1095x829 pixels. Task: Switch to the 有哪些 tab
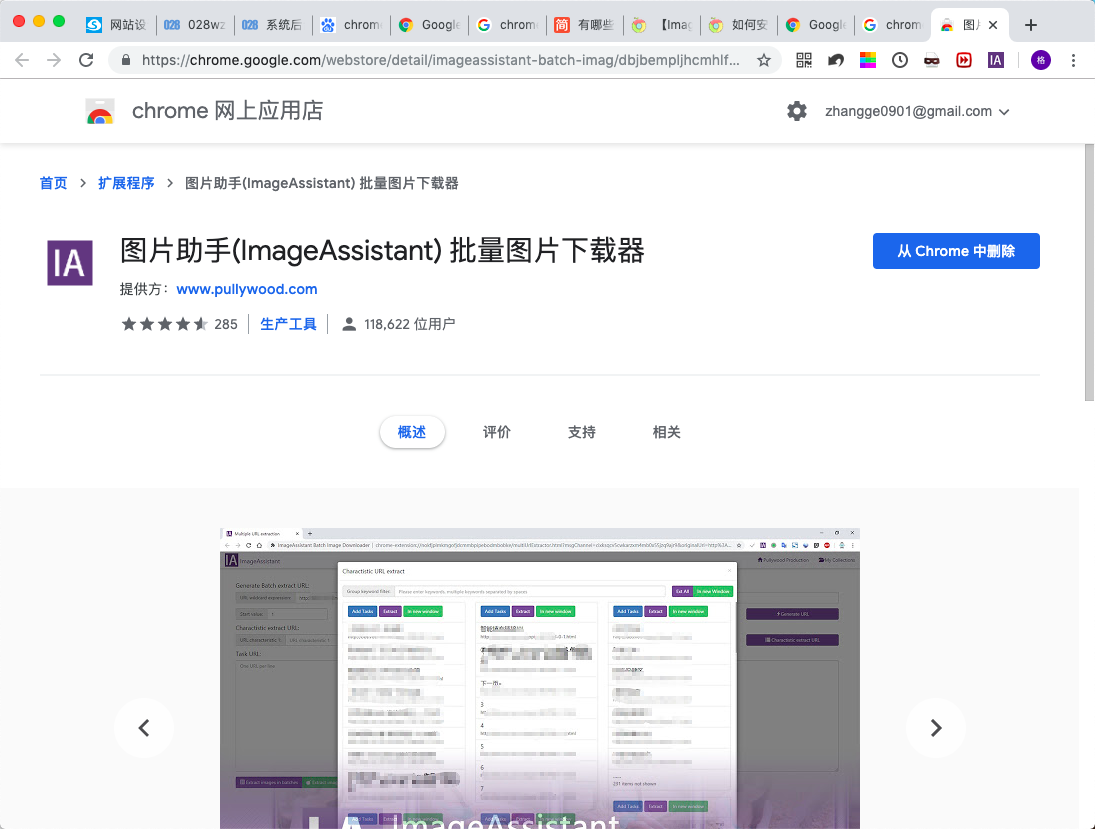[x=585, y=25]
